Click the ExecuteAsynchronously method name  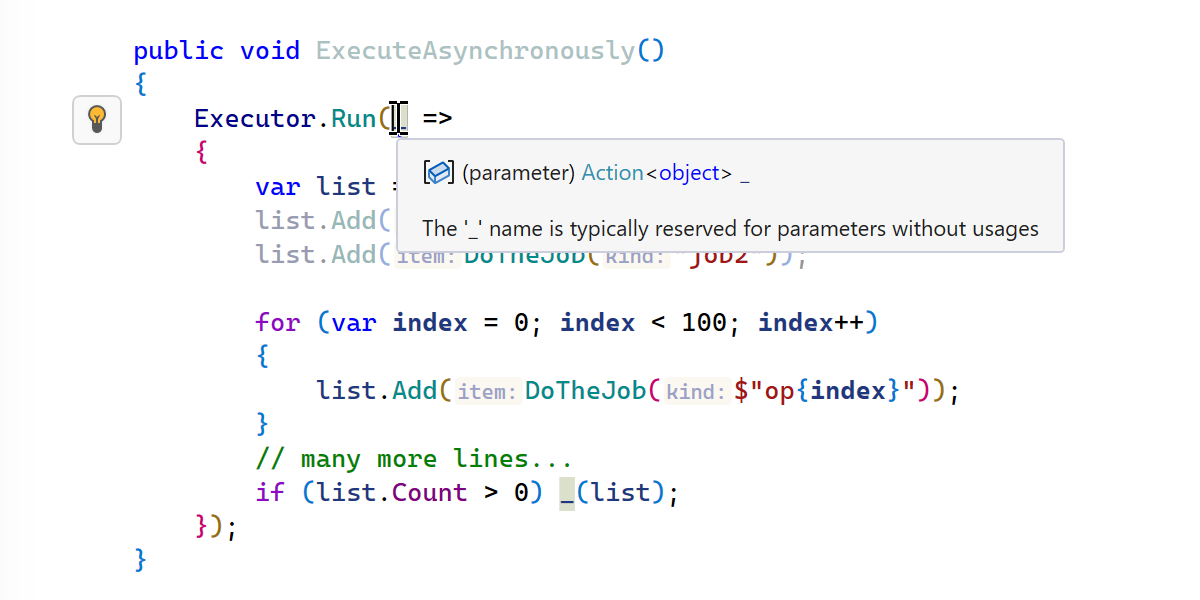tap(475, 50)
